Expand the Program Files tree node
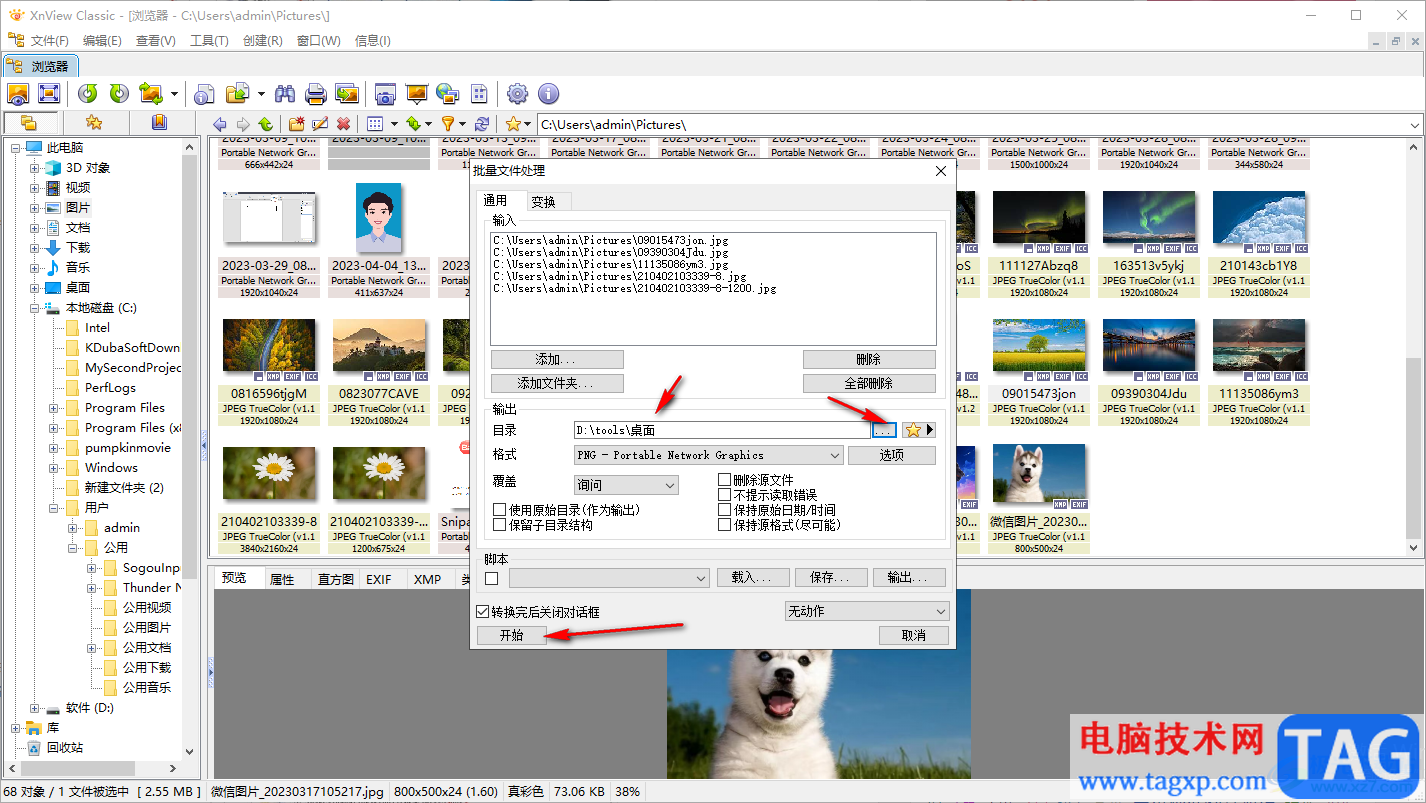The image size is (1426, 803). coord(54,408)
